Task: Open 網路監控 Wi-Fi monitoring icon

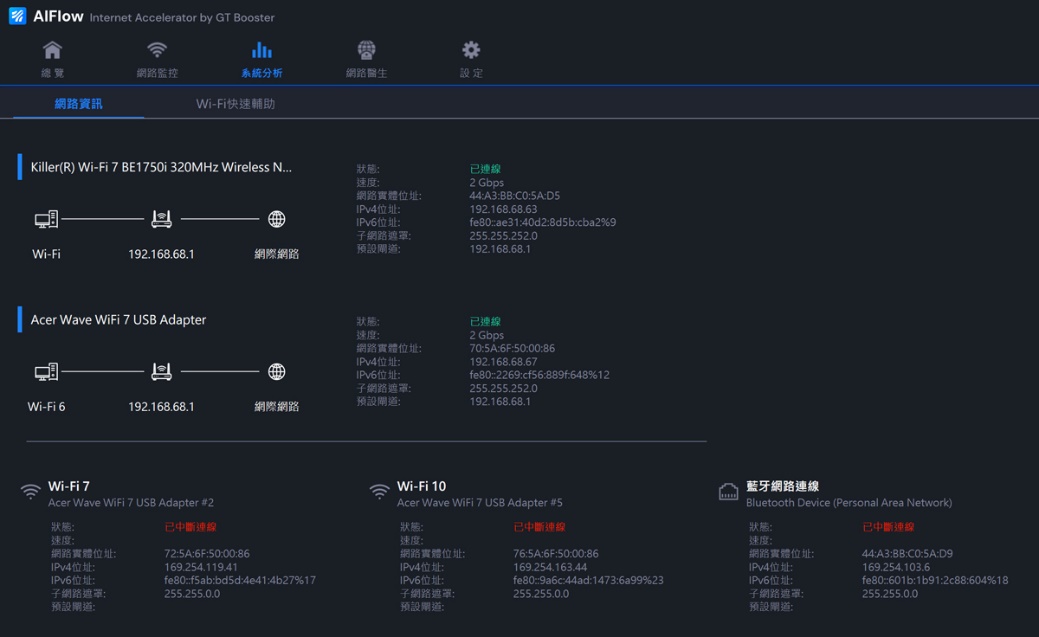Action: (157, 51)
